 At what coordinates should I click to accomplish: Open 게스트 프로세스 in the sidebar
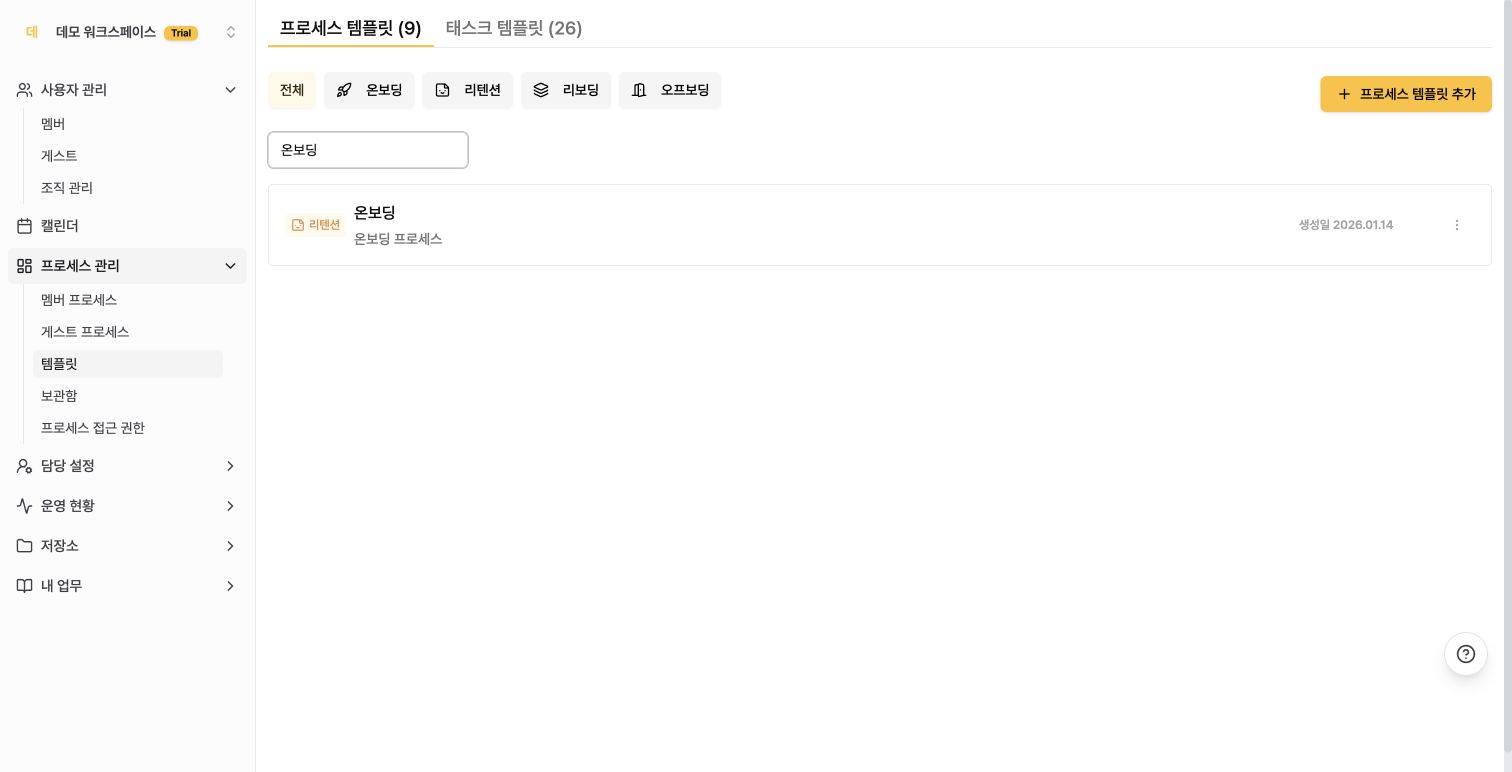pos(85,332)
